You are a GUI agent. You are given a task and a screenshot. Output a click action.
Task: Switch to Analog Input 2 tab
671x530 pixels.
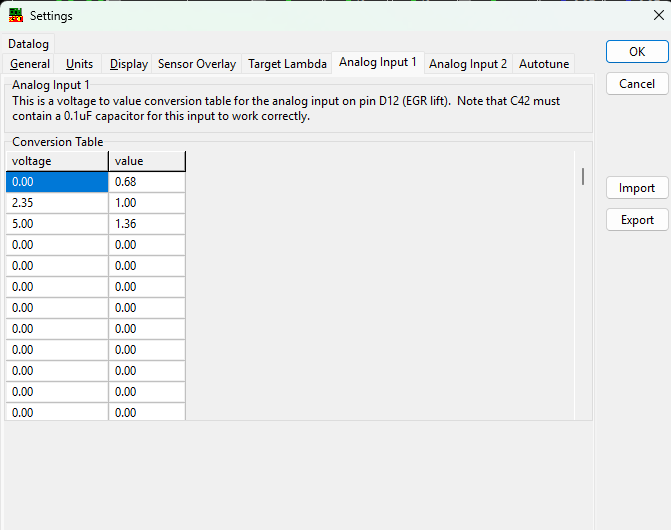pos(468,64)
